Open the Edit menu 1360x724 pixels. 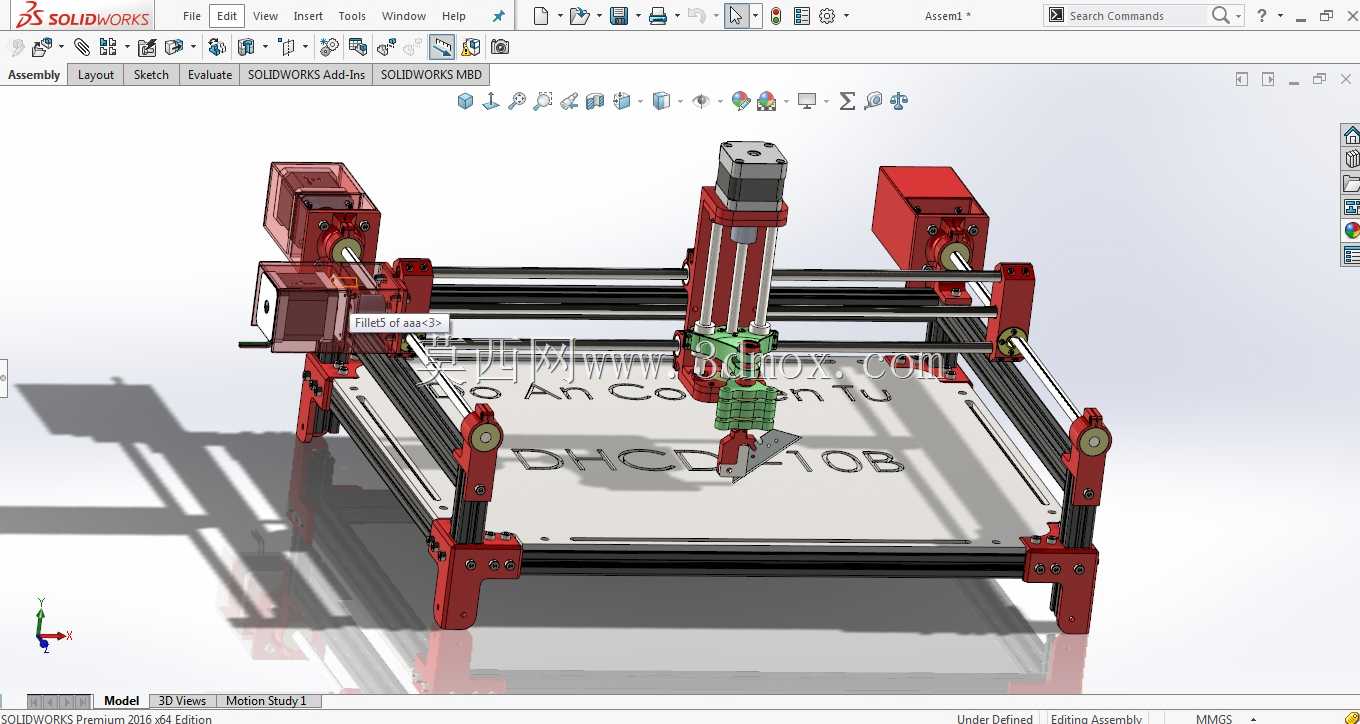(227, 16)
